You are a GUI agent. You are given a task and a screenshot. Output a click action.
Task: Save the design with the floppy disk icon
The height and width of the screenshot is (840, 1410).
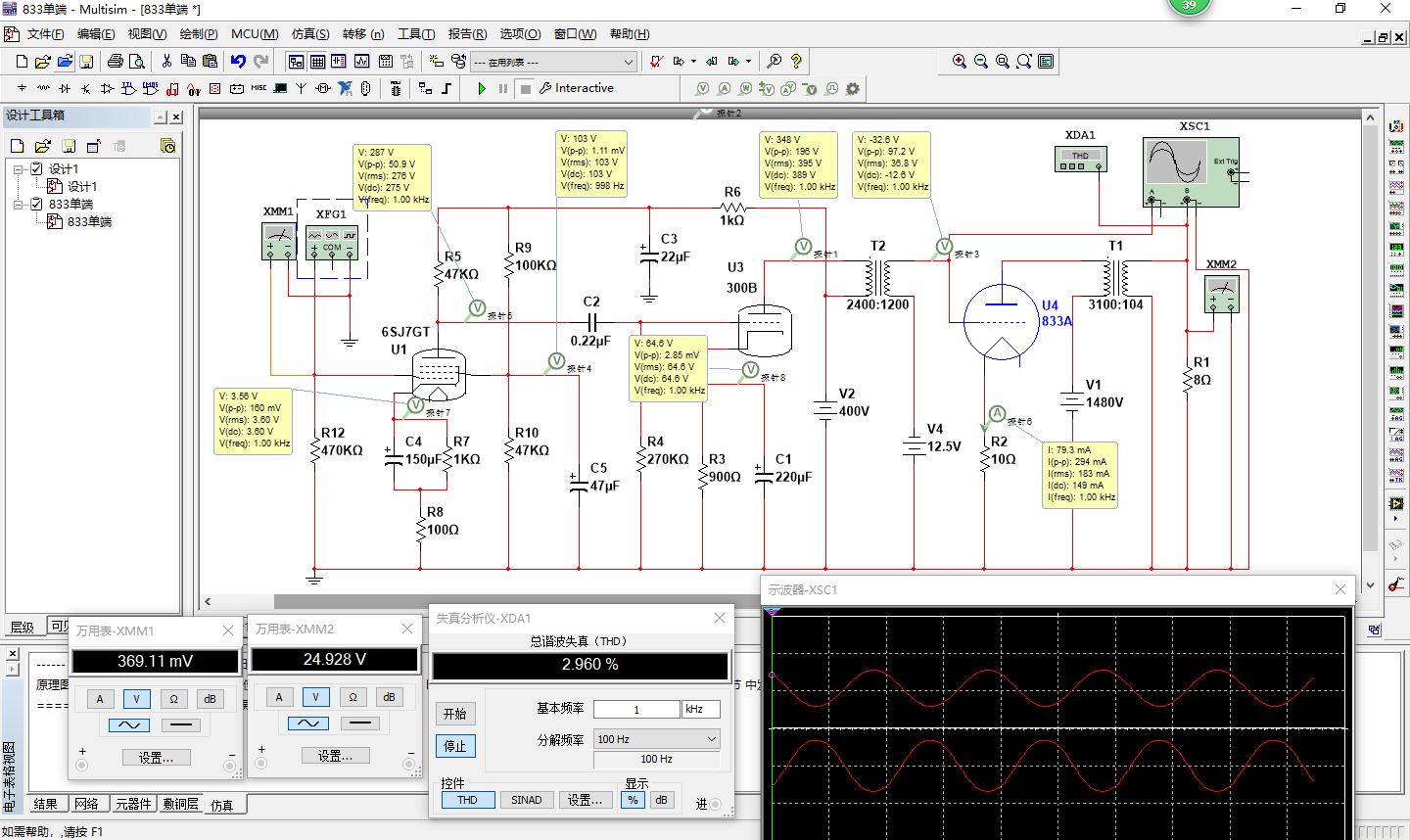click(86, 61)
